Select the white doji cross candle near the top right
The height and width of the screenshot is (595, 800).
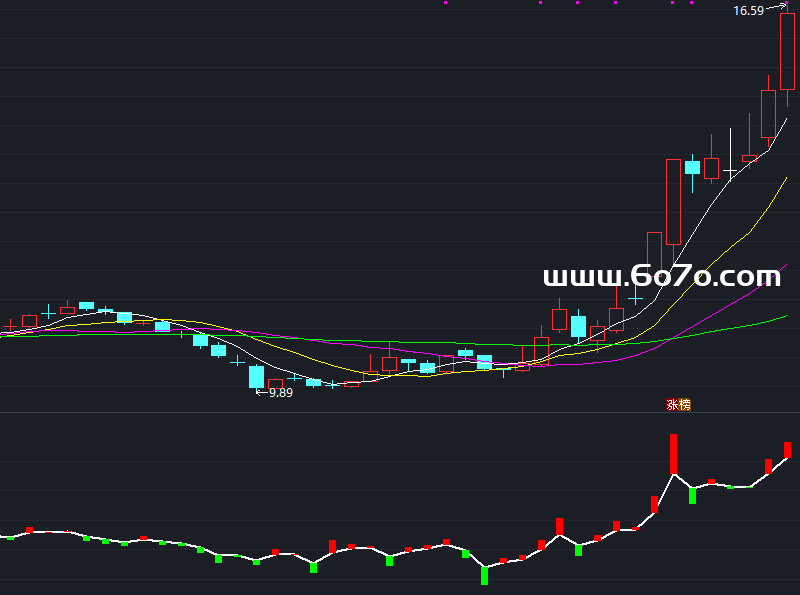point(730,171)
